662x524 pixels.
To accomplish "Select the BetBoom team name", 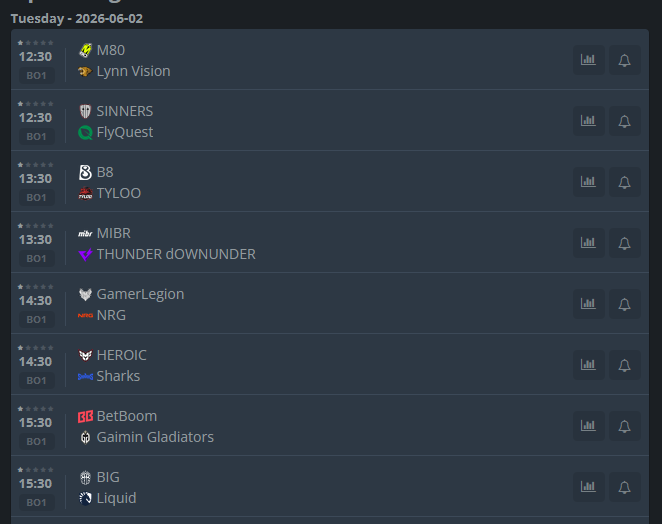I will coord(127,416).
